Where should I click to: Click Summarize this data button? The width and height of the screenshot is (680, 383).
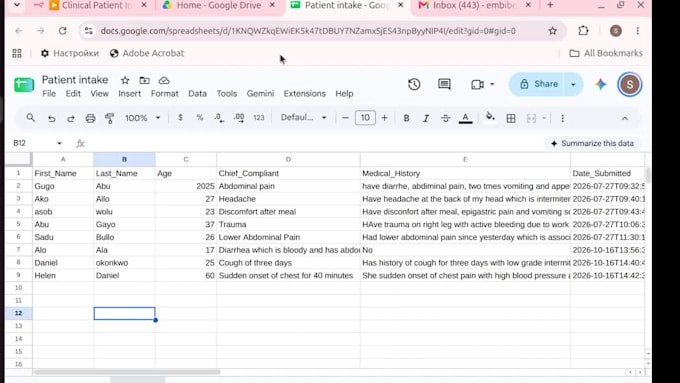click(x=592, y=144)
